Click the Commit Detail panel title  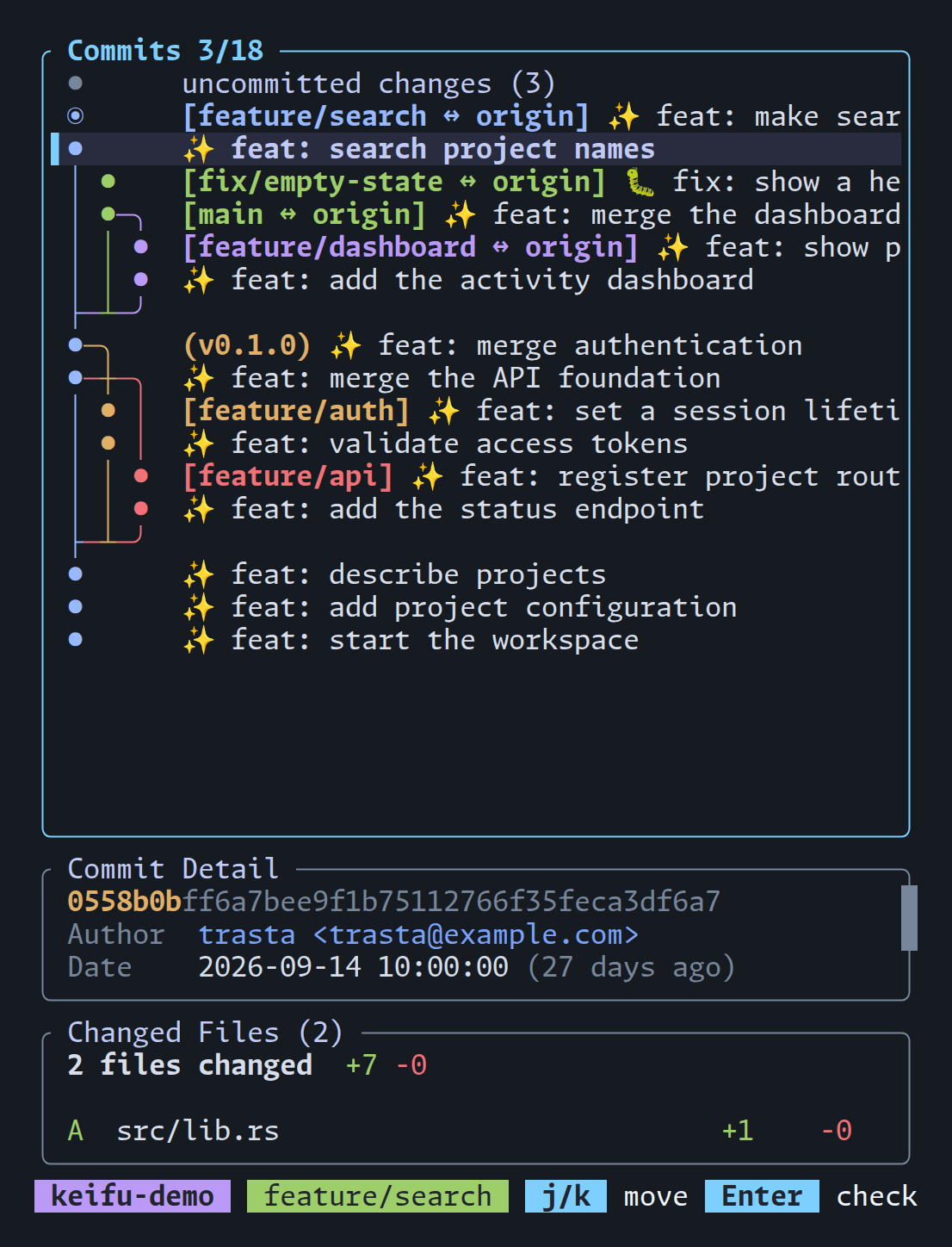[173, 869]
